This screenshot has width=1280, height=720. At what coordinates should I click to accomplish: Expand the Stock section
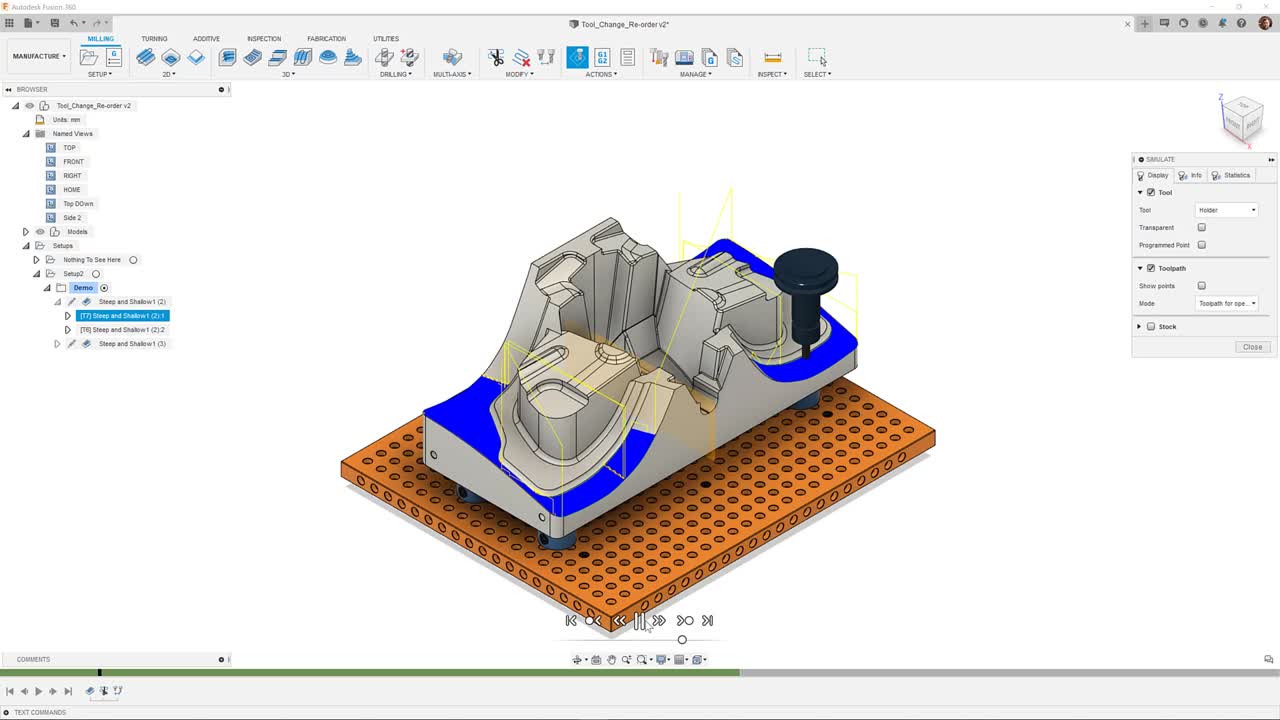coord(1138,327)
